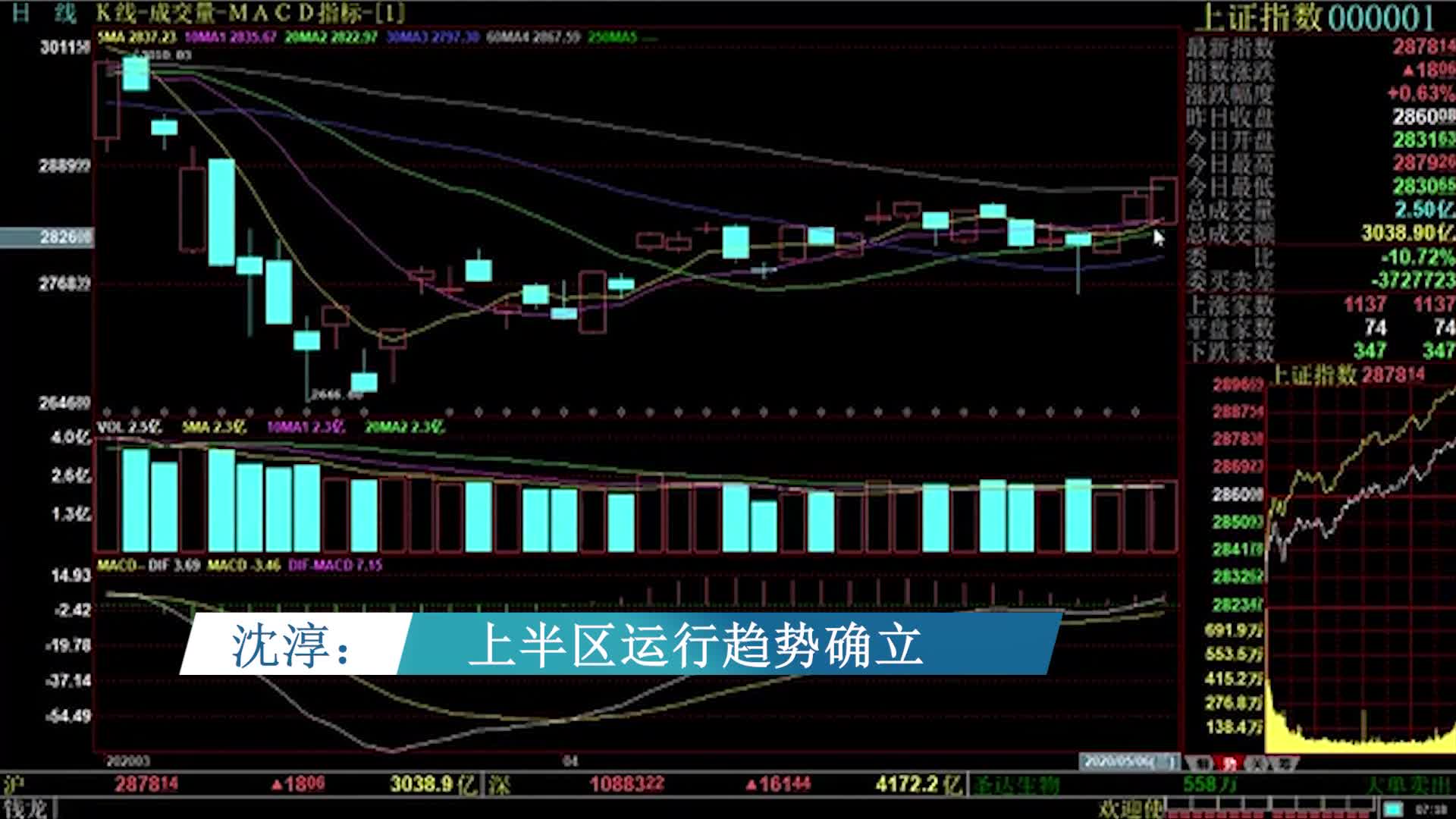This screenshot has width=1456, height=819.
Task: Click the 2020/05/06 date box
Action: click(1129, 761)
